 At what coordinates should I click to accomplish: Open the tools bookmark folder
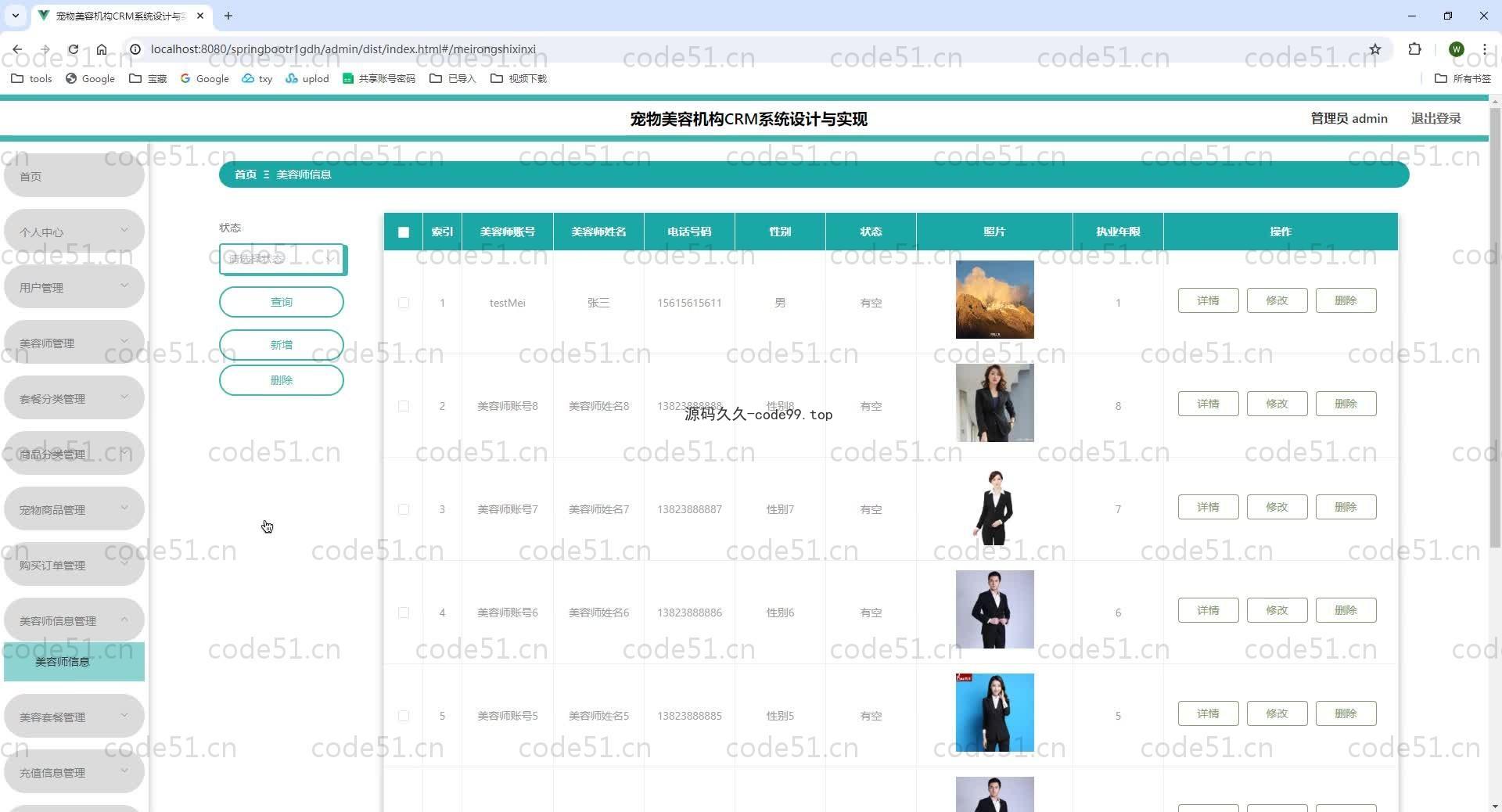pos(31,78)
